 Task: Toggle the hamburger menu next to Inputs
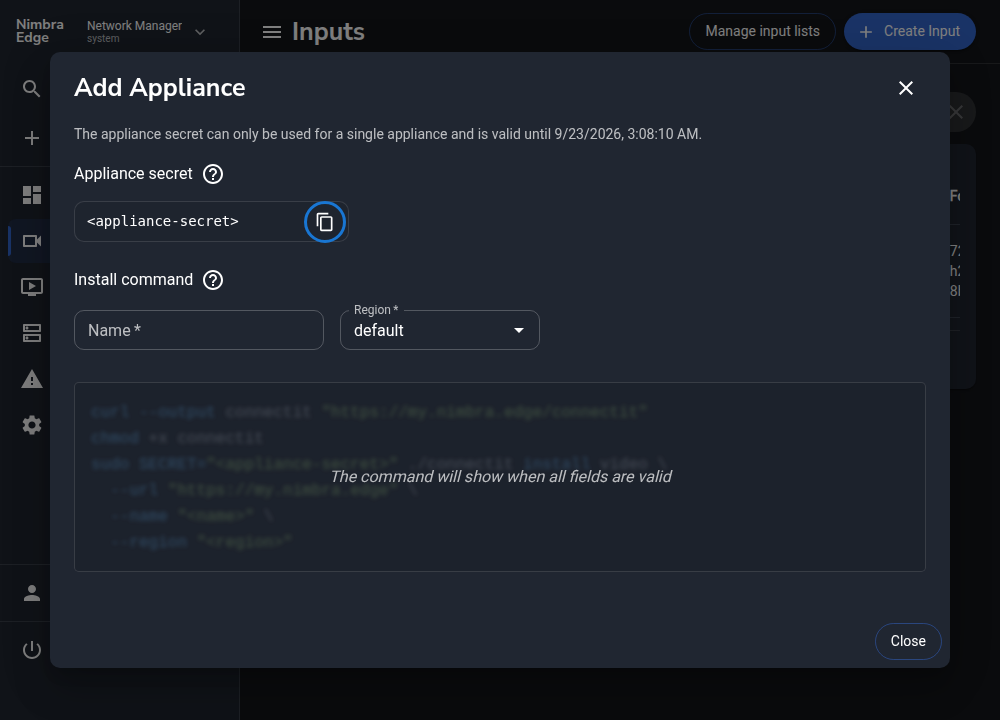[x=272, y=32]
